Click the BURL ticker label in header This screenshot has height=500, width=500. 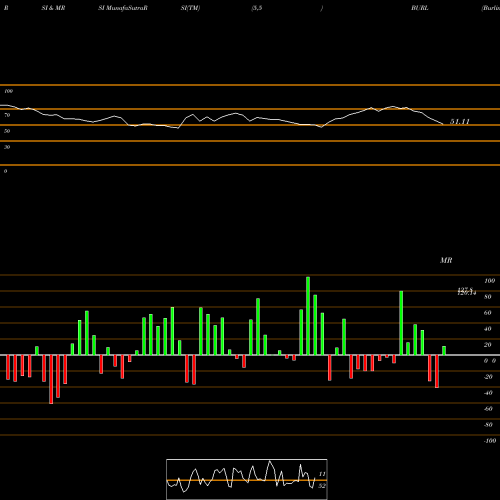click(x=420, y=8)
